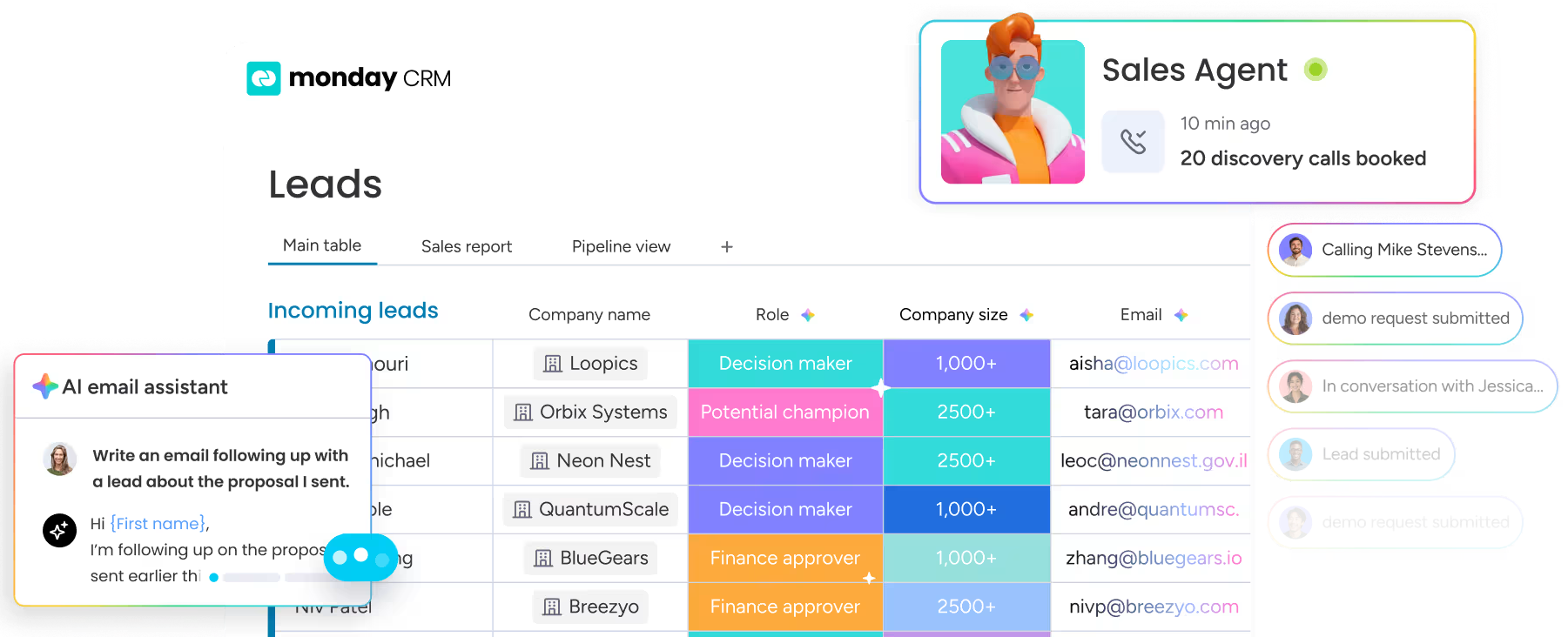Viewport: 1568px width, 637px height.
Task: Click the 10 min ago timestamp
Action: coord(1225,124)
